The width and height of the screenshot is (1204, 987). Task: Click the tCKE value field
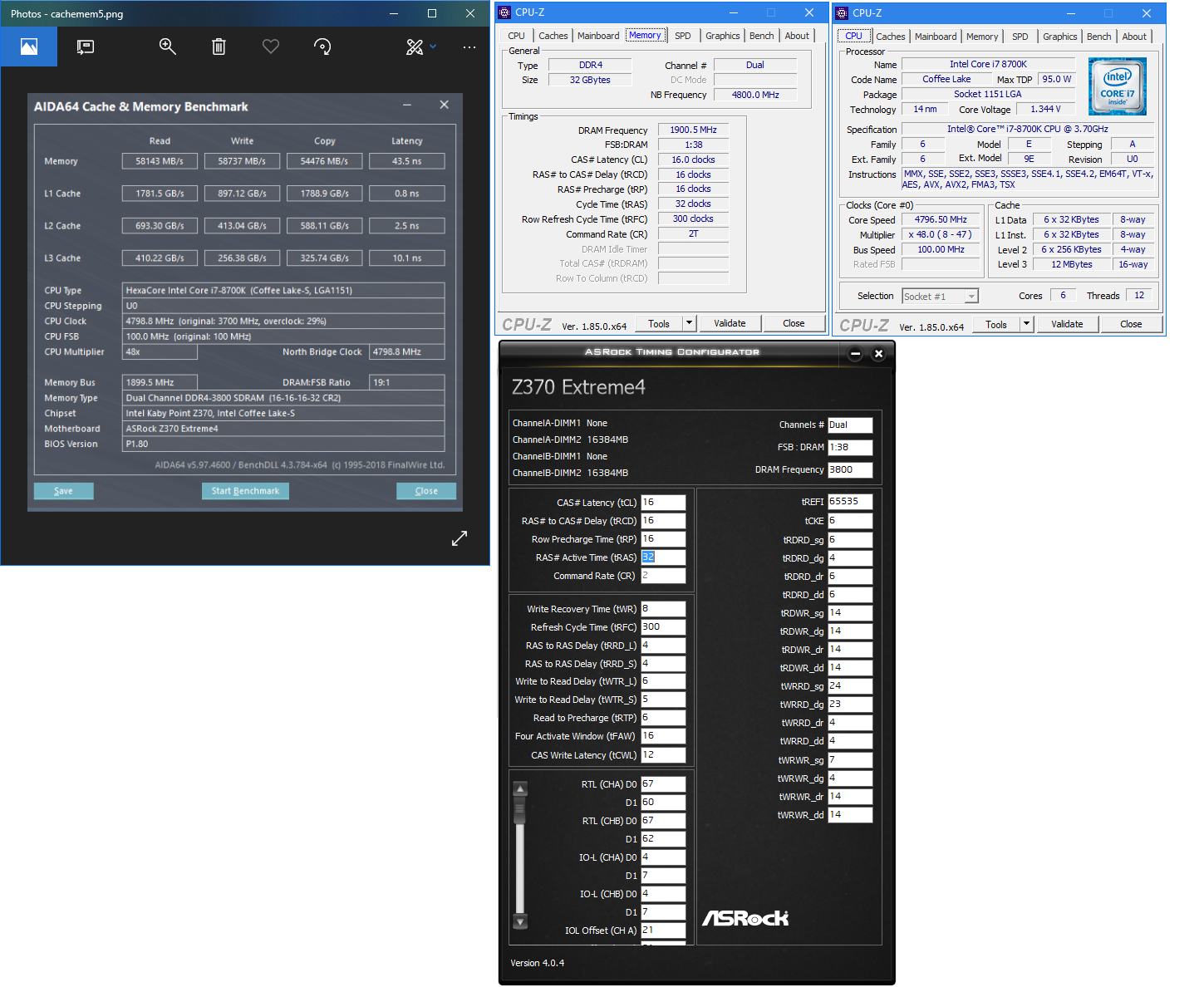[850, 521]
